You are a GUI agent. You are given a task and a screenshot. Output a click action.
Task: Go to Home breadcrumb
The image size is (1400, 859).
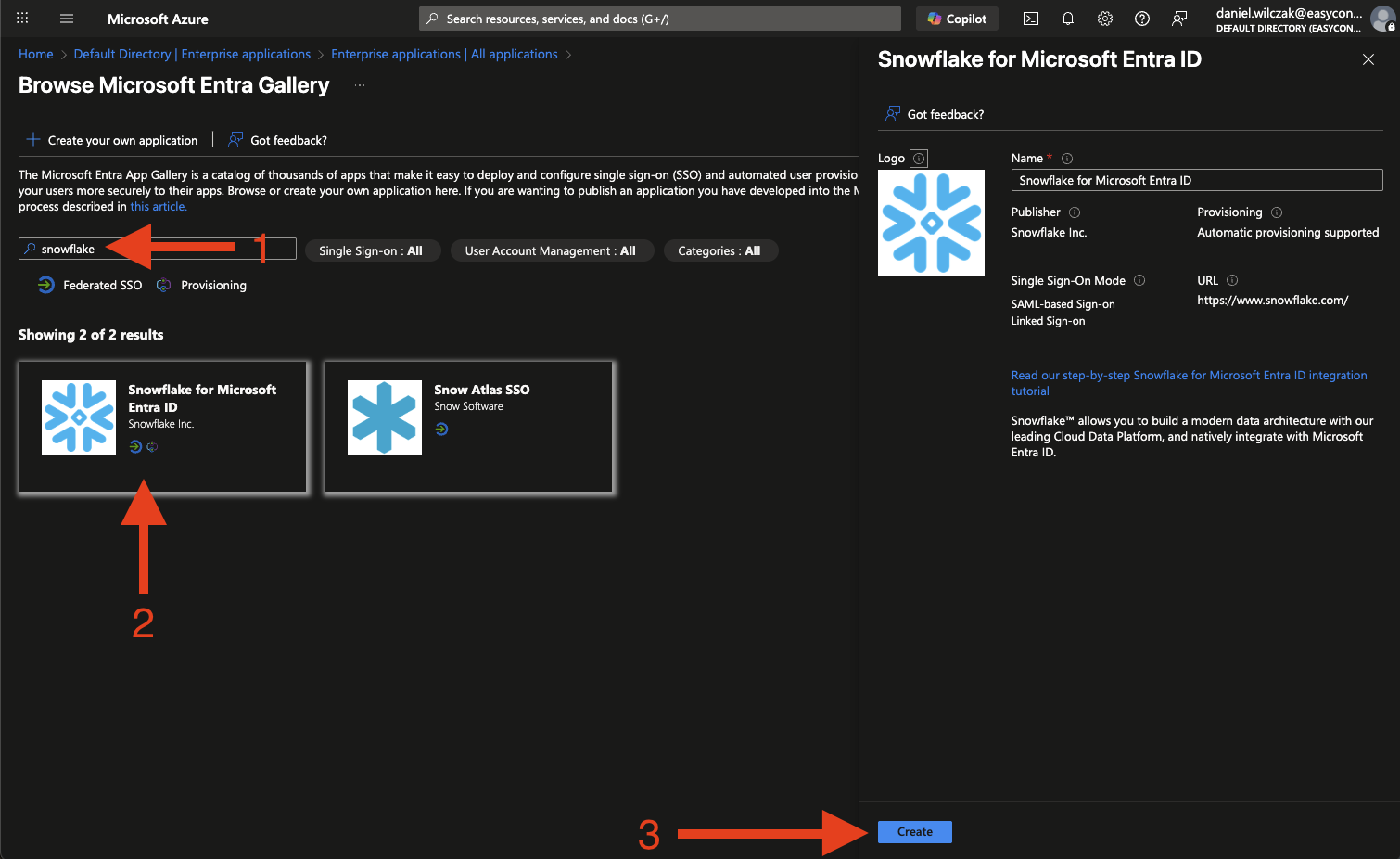coord(36,55)
